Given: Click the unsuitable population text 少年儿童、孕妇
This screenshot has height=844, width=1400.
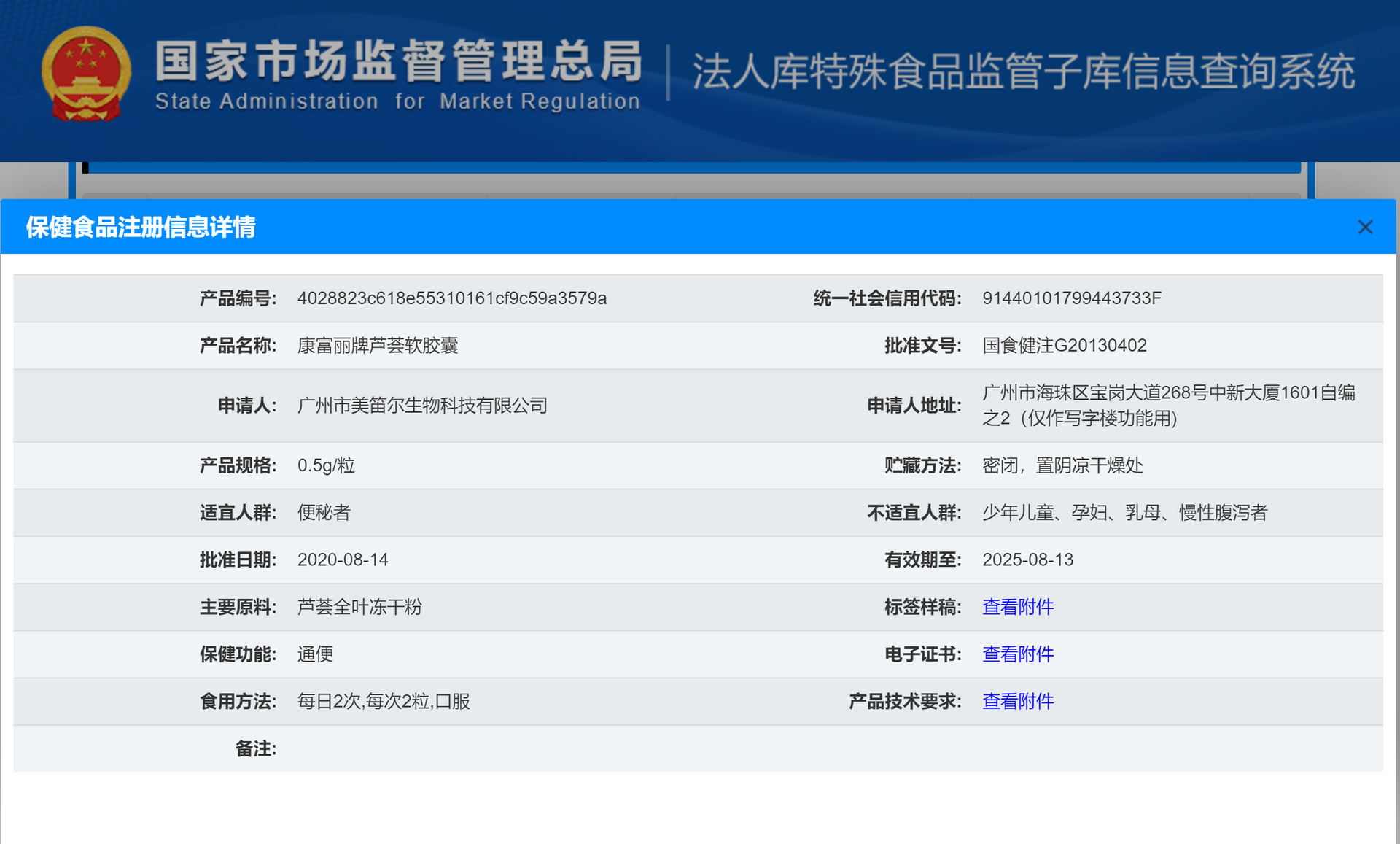Looking at the screenshot, I should point(1124,513).
